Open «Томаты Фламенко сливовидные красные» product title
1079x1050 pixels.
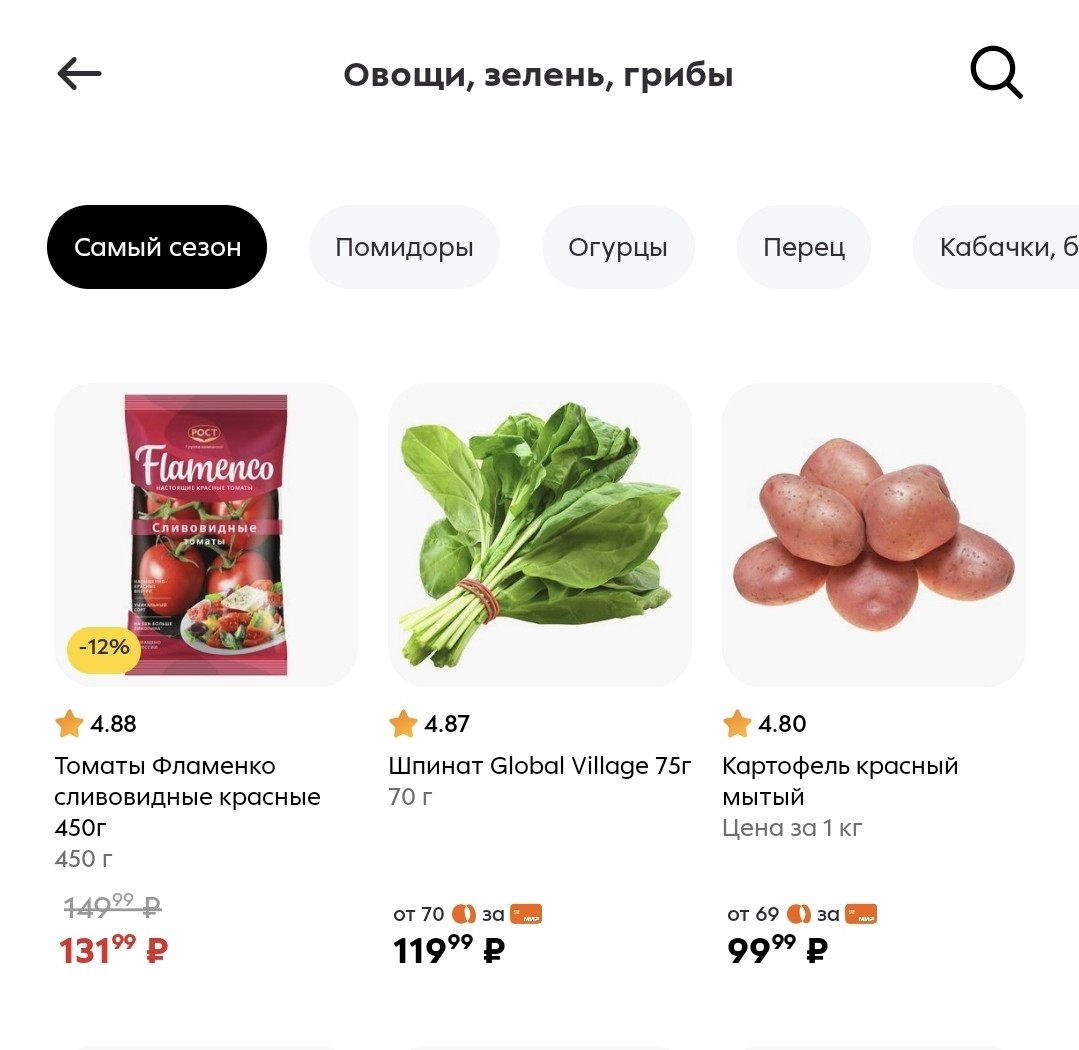click(x=187, y=796)
